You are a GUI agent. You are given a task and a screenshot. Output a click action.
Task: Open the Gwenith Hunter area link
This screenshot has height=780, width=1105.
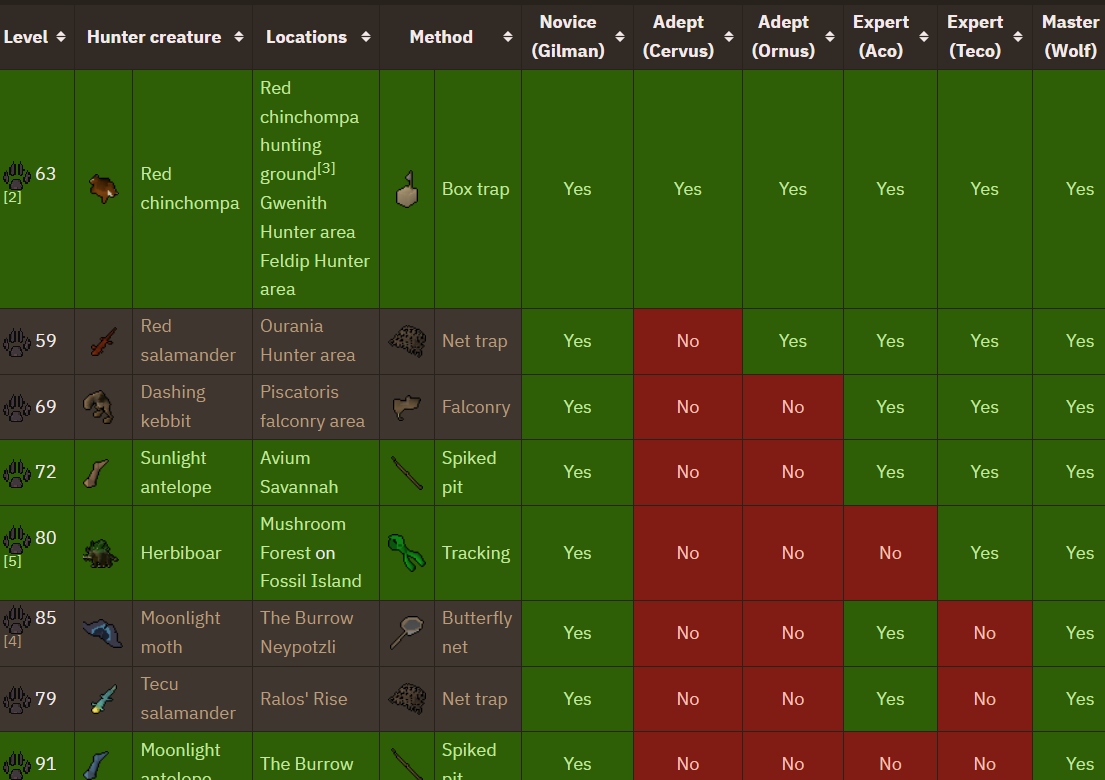307,217
